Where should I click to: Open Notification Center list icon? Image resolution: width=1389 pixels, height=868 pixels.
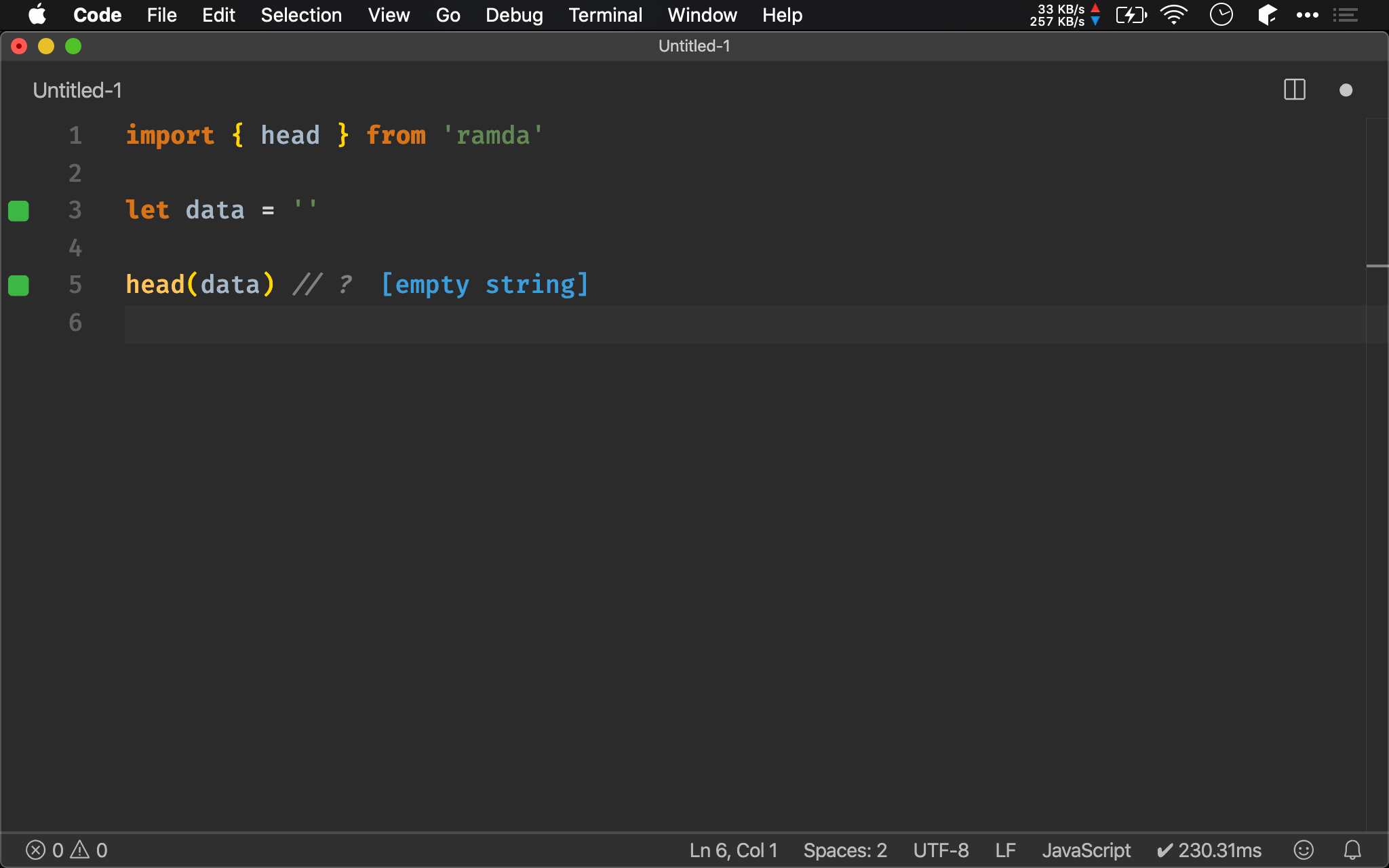[1346, 15]
